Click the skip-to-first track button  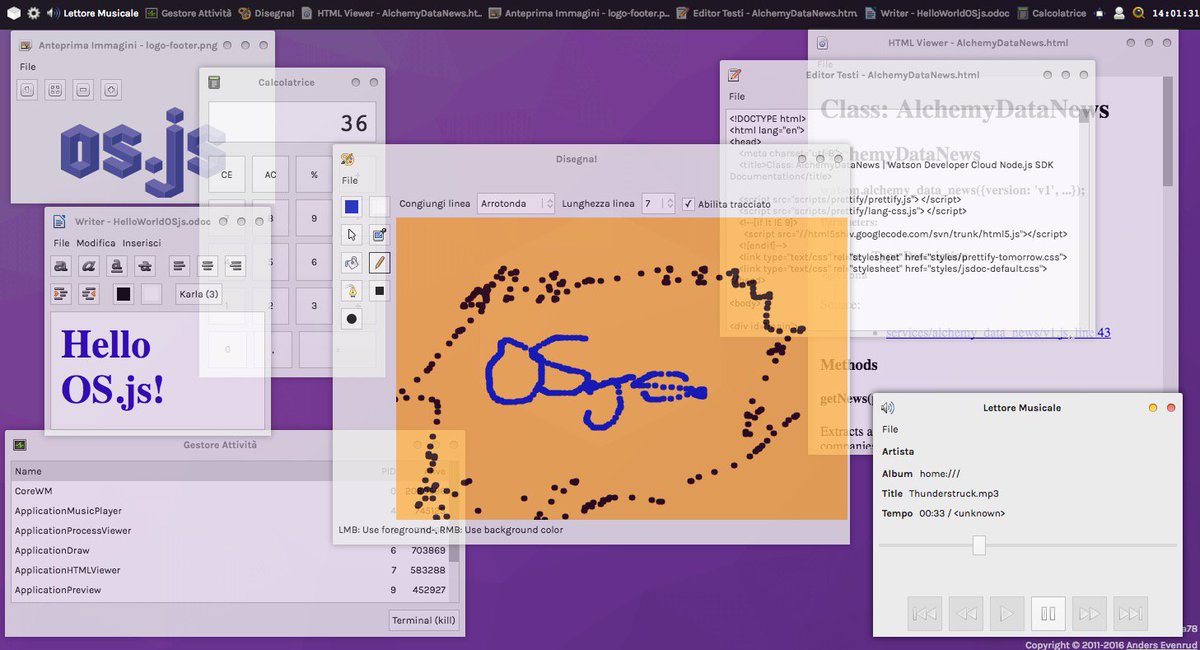pos(925,613)
